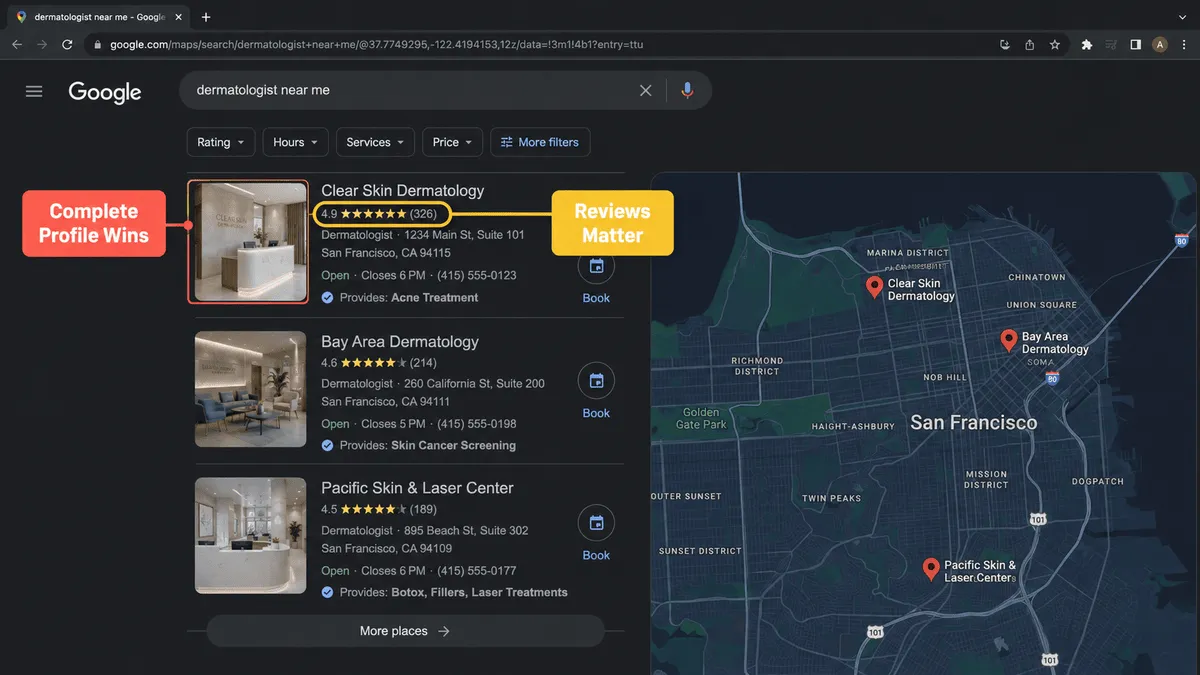Viewport: 1200px width, 675px height.
Task: Open Pacific Skin & Laser Center photo
Action: coord(250,535)
